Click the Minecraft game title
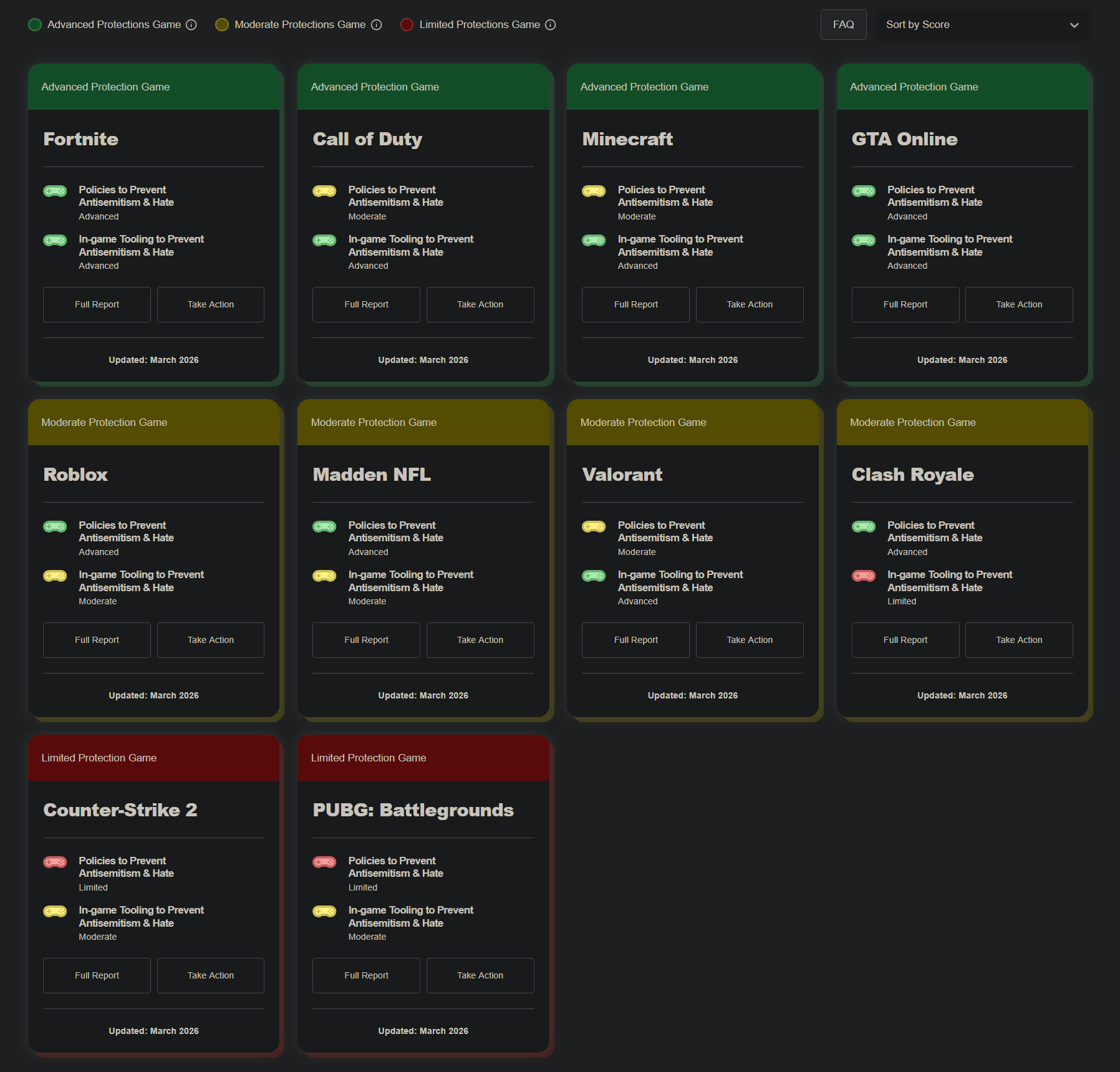 pyautogui.click(x=627, y=139)
